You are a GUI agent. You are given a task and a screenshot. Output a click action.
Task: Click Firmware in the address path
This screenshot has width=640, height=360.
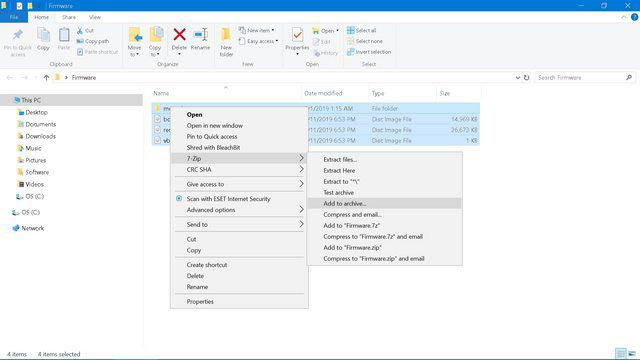click(84, 78)
